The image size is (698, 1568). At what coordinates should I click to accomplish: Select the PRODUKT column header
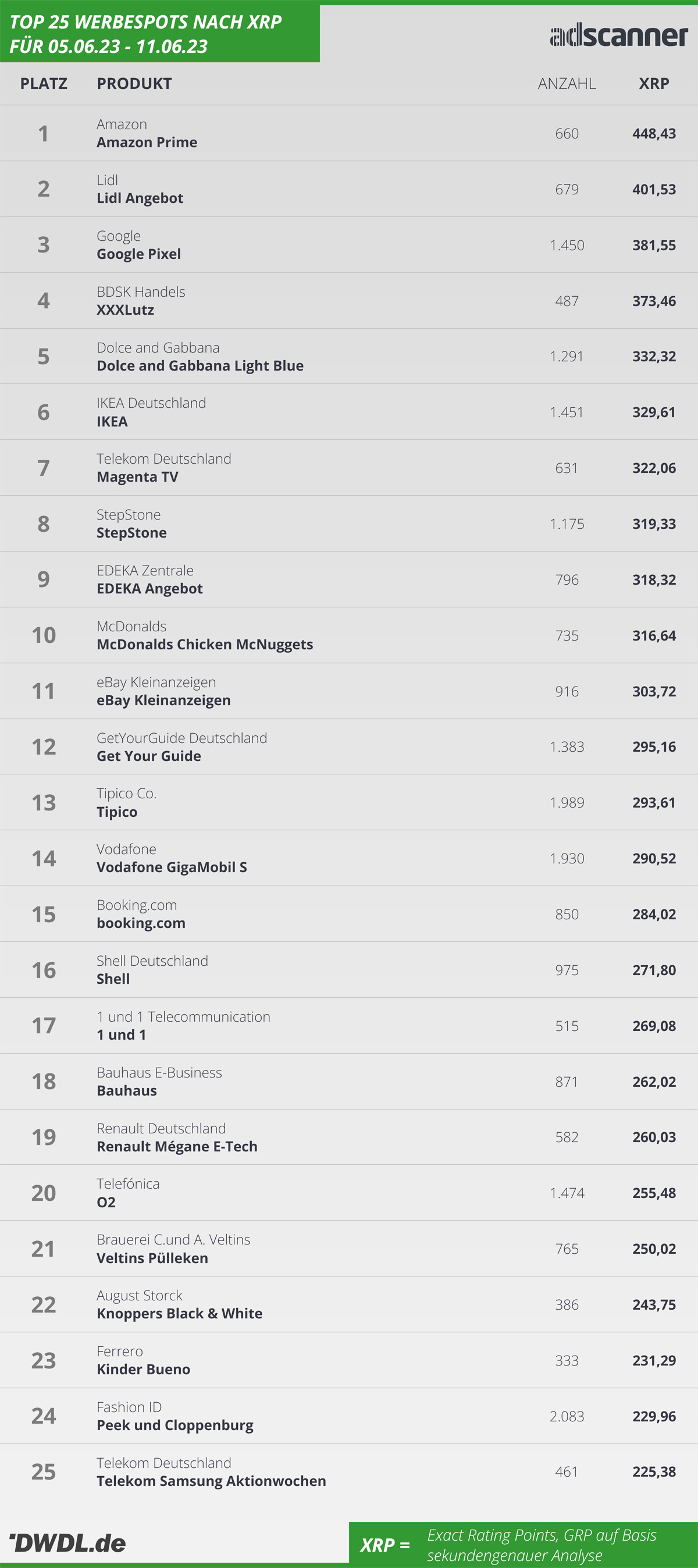(x=134, y=83)
